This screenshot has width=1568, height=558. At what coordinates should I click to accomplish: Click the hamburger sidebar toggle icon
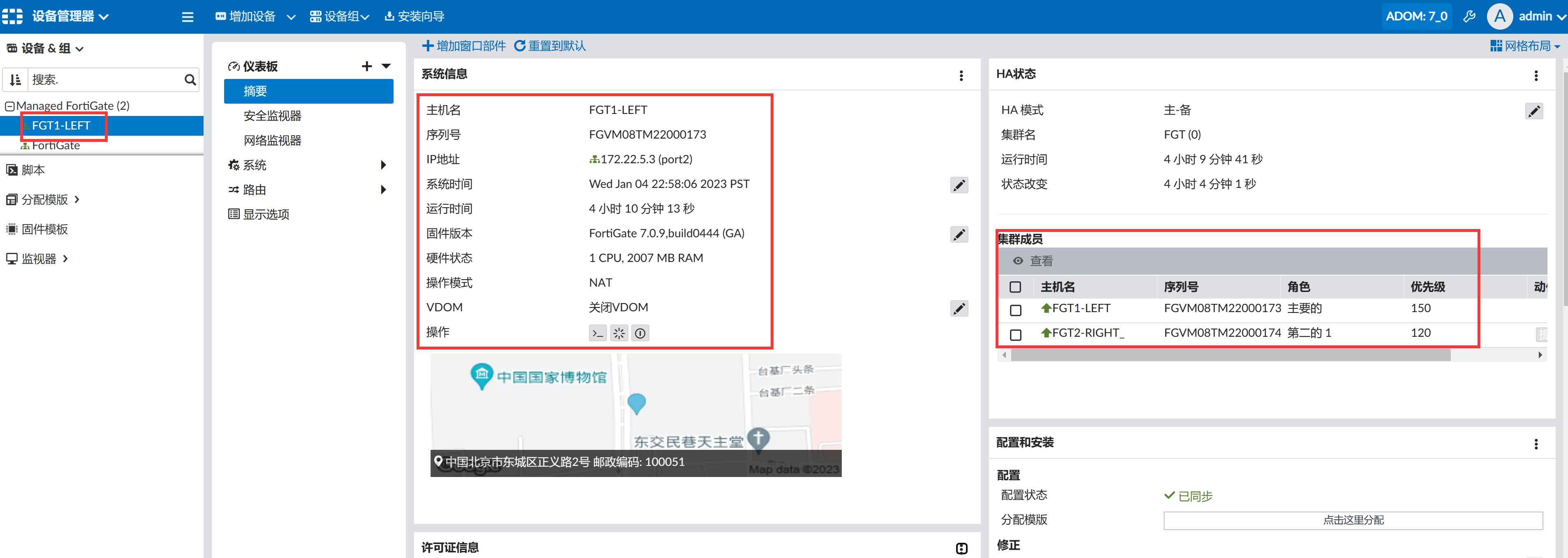(x=188, y=17)
